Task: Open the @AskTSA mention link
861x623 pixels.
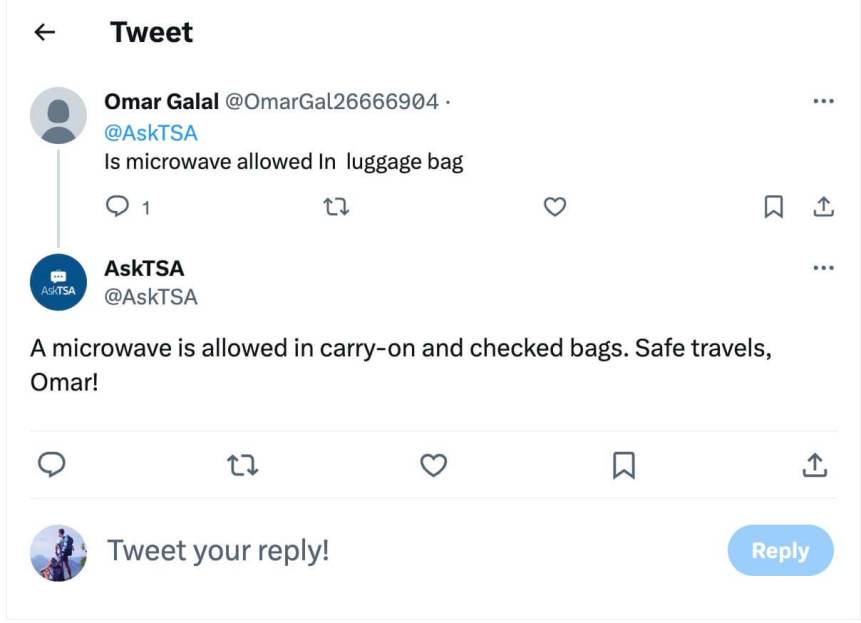Action: click(151, 133)
